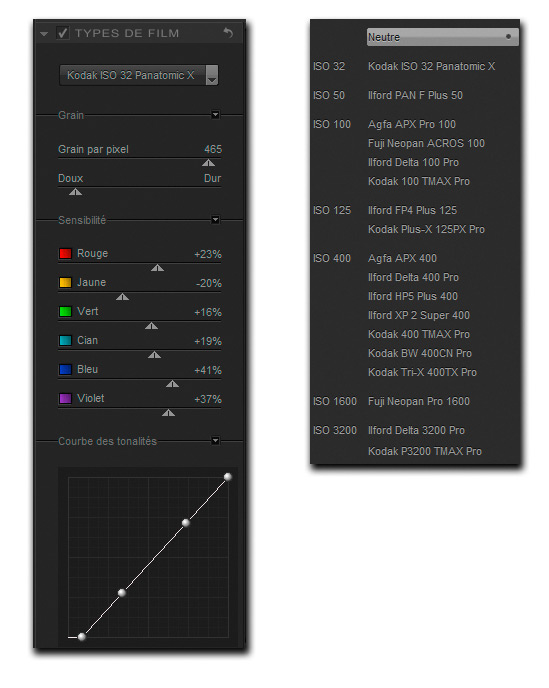
Task: Collapse the Sensibilité section arrow
Action: coord(215,219)
